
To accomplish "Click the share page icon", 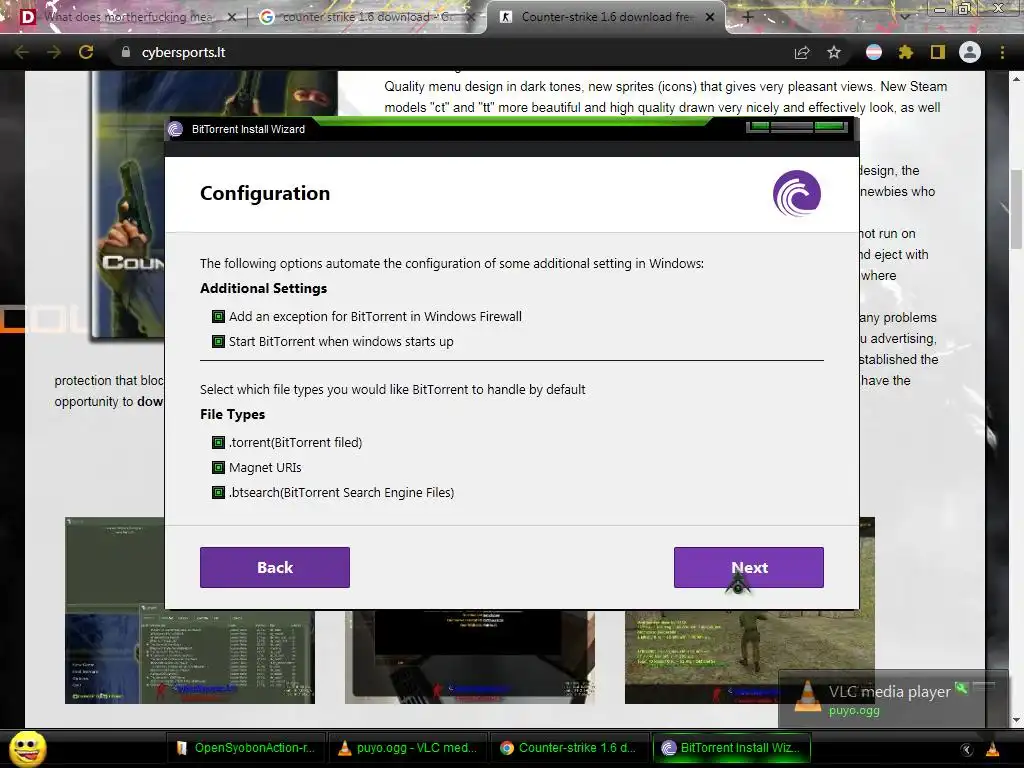I will 802,52.
